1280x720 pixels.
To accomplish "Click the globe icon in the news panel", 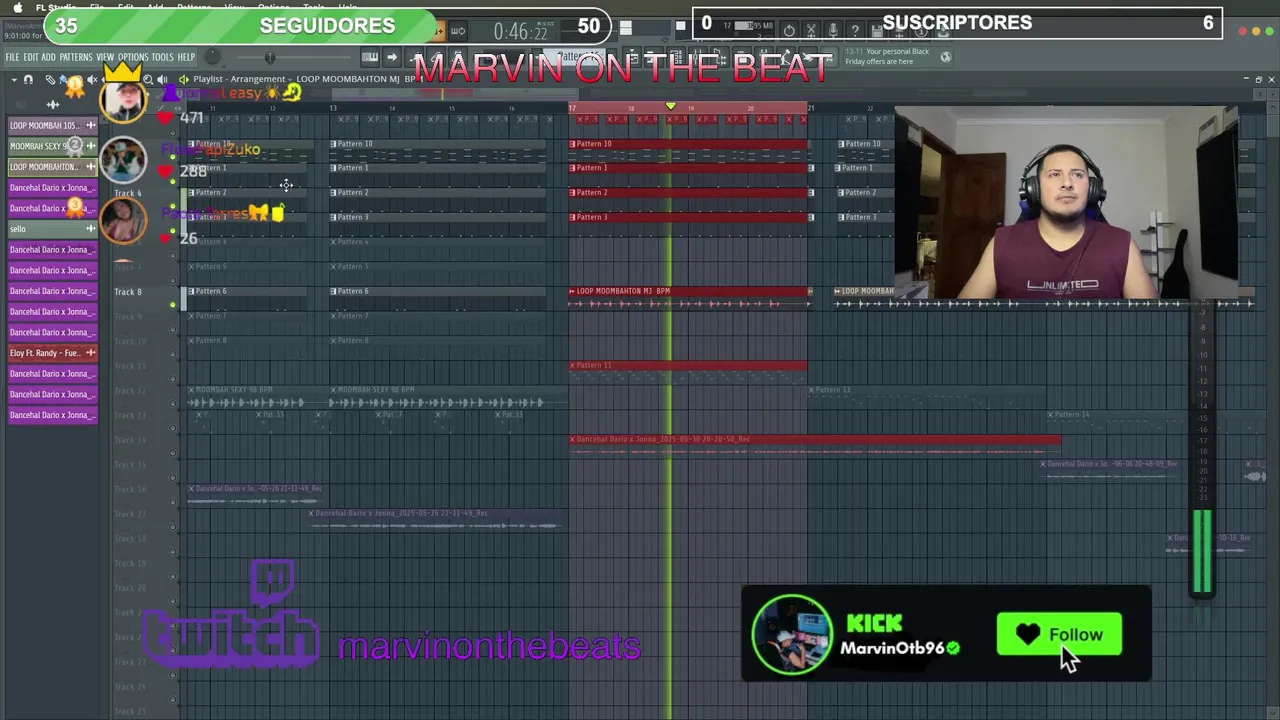I will click(946, 57).
